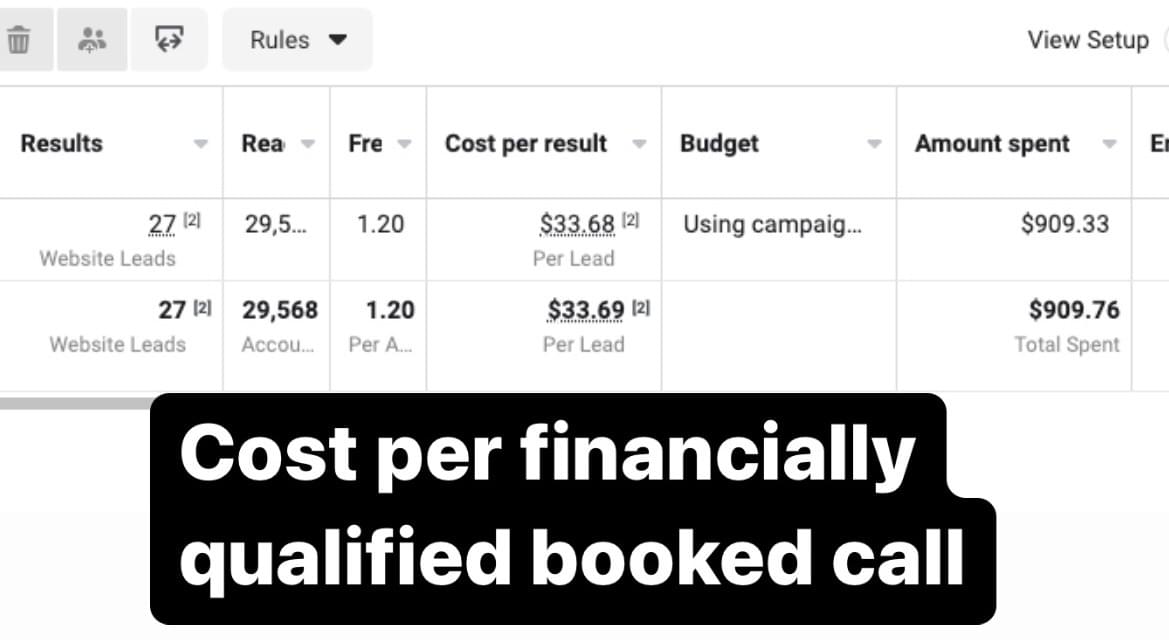This screenshot has height=640, width=1169.
Task: Open Cost per result column arrow
Action: (639, 143)
